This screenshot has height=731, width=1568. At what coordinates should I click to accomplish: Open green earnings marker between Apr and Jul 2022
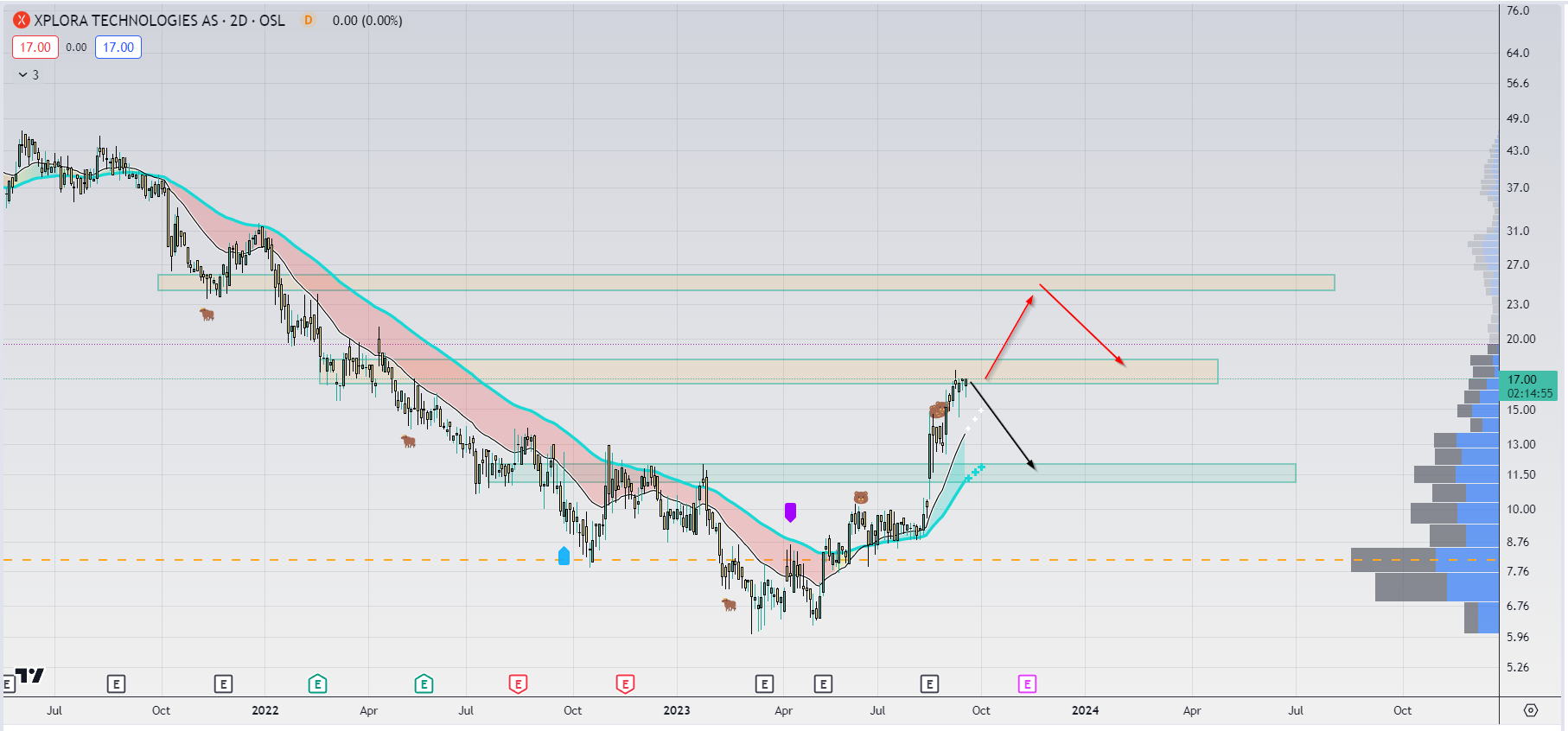pos(424,684)
